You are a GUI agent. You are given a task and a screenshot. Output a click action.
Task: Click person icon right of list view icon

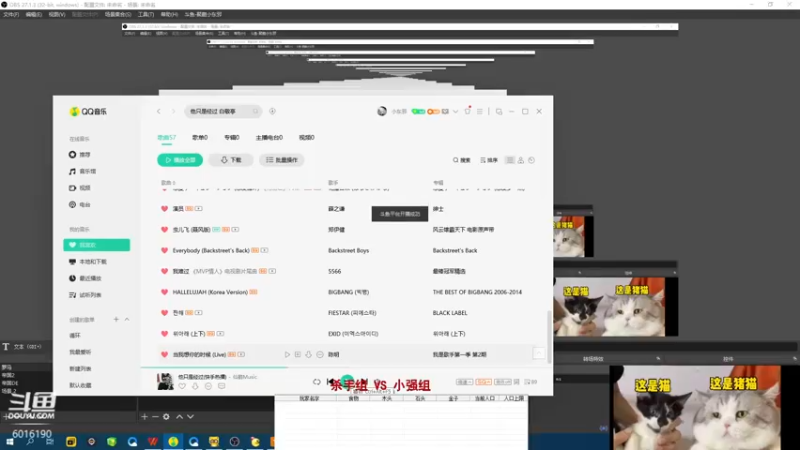(520, 160)
